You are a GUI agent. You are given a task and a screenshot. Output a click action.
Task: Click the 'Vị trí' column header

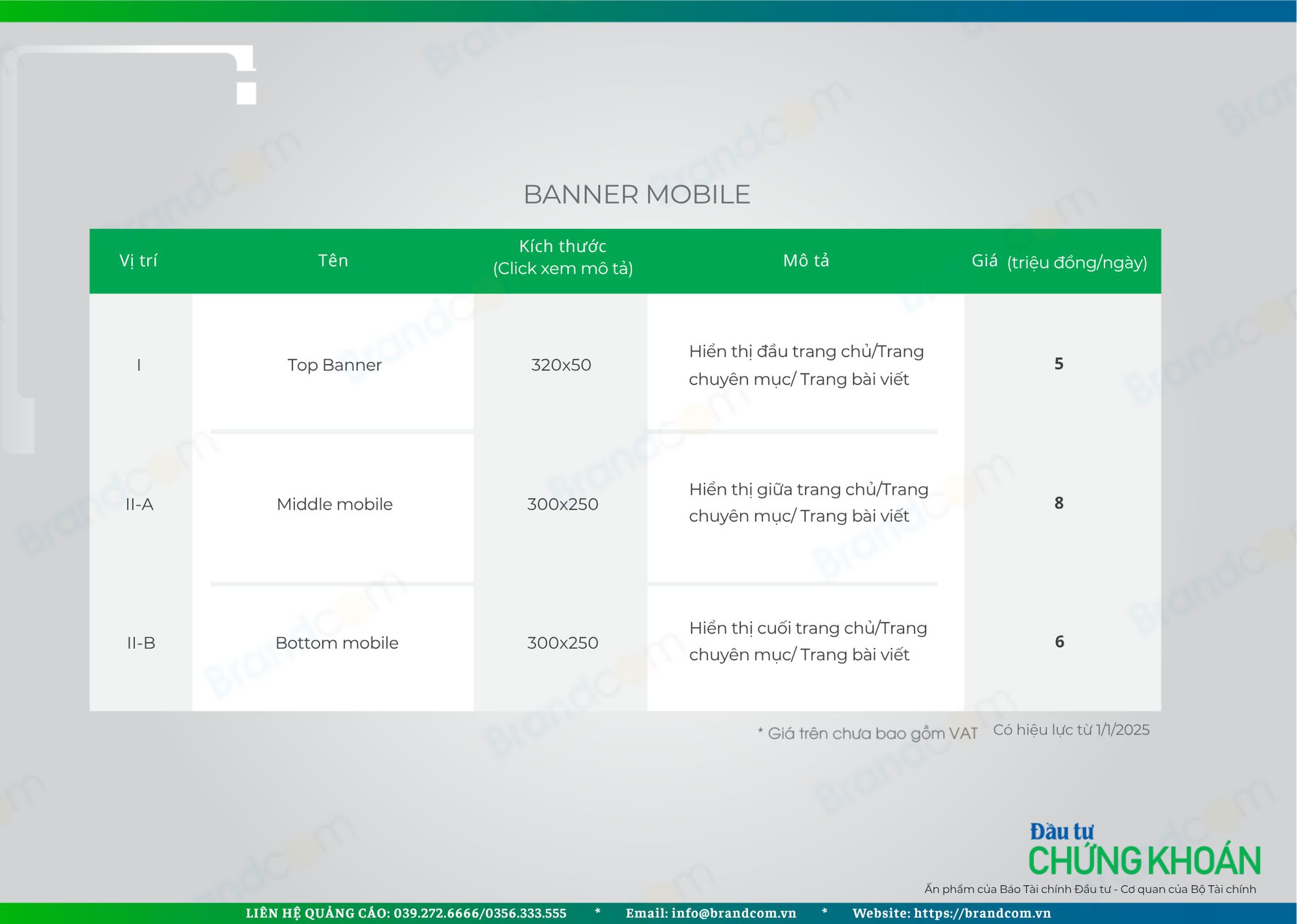tap(138, 261)
